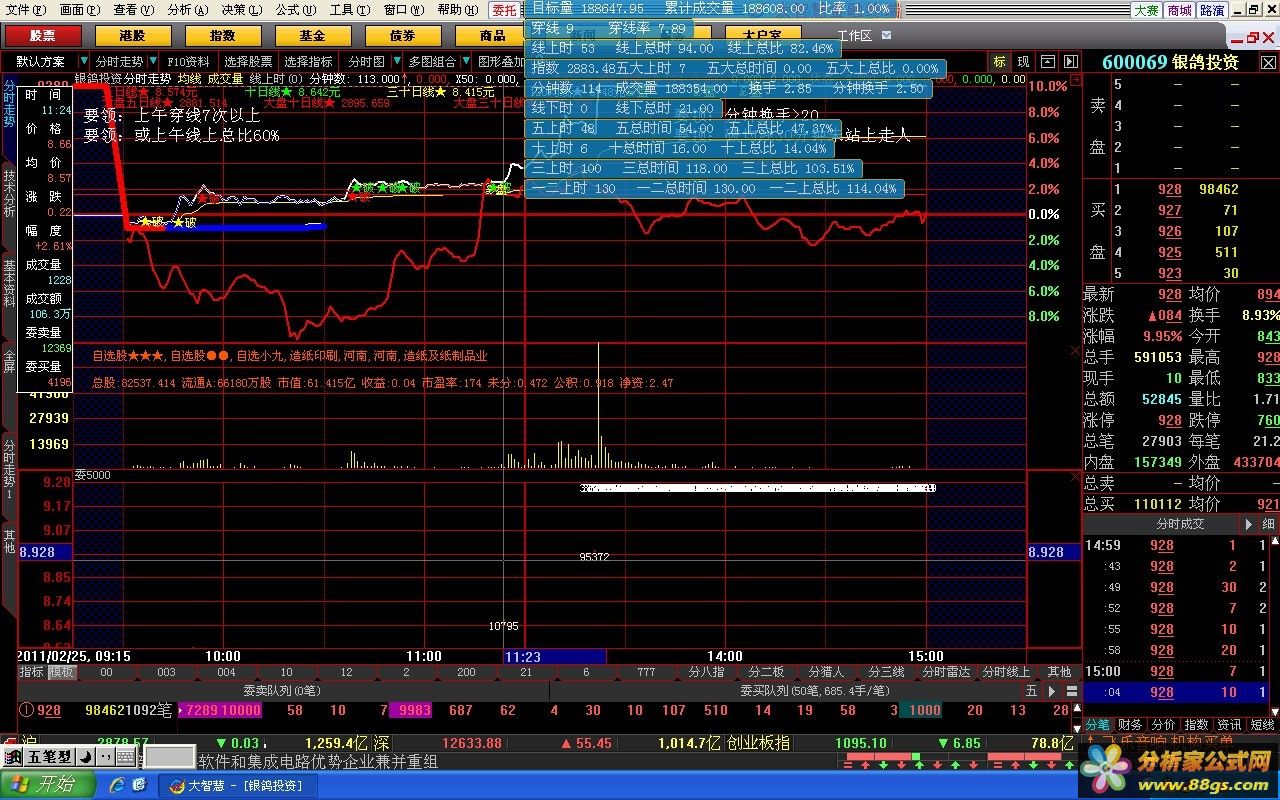
Task: Select the 模板 tab in indicator bar
Action: 61,672
